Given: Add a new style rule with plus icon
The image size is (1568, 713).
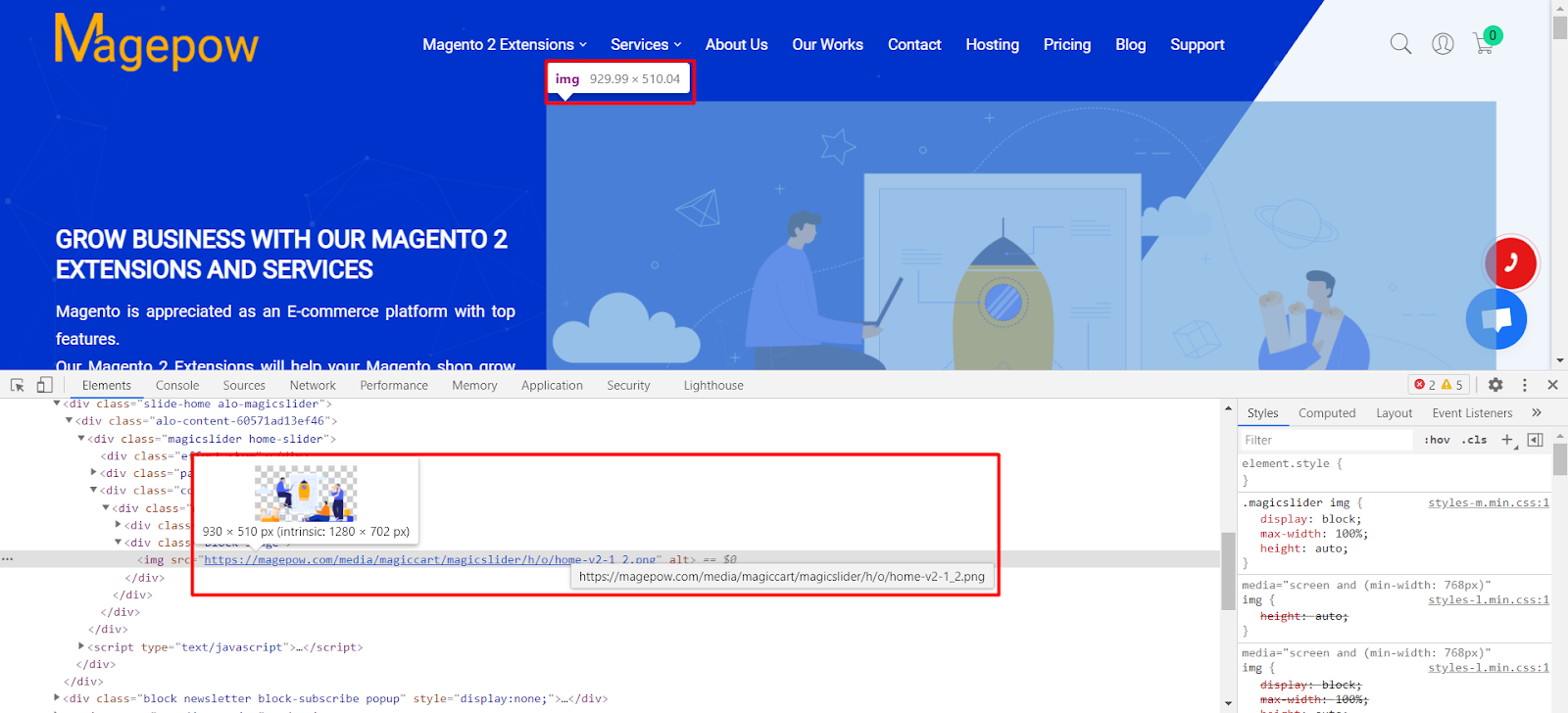Looking at the screenshot, I should tap(1507, 440).
